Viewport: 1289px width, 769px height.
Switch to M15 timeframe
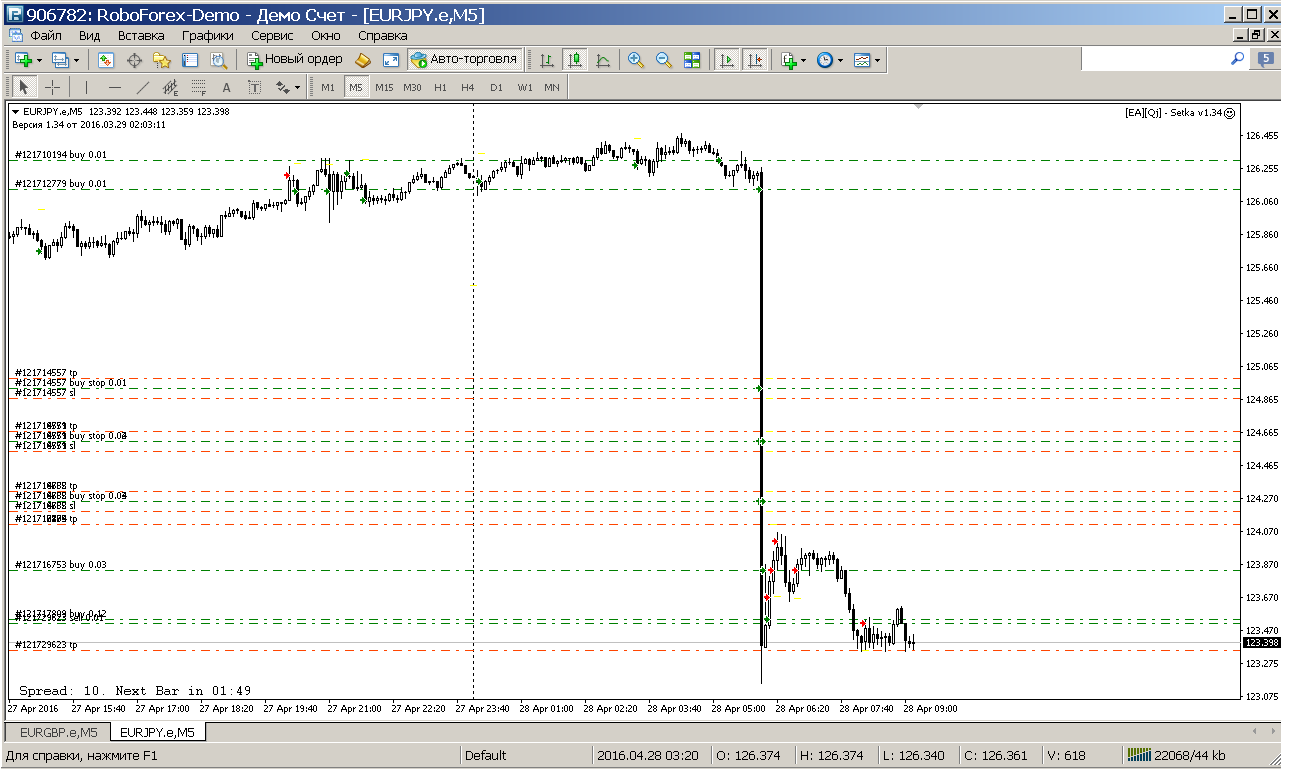tap(384, 88)
